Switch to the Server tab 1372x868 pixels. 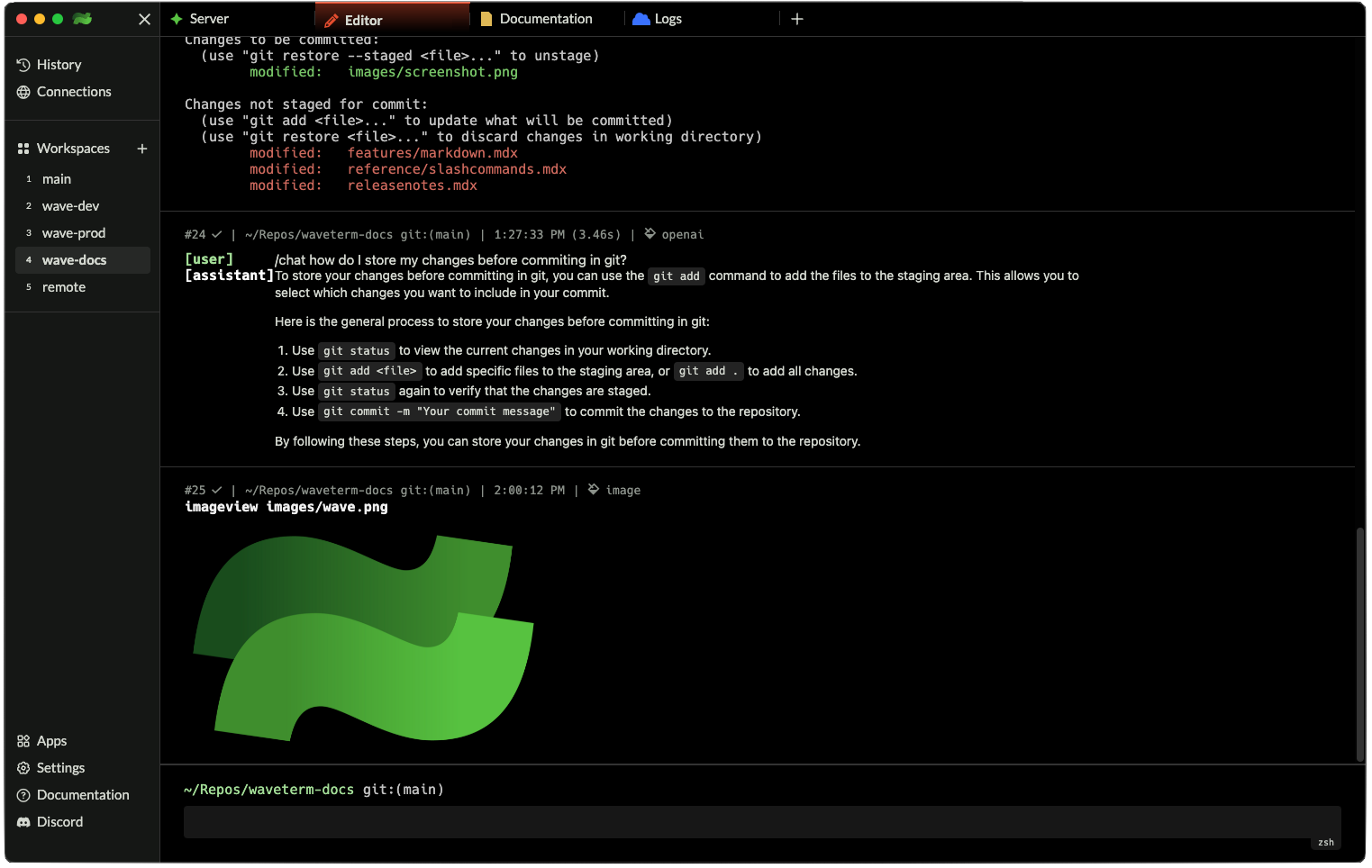238,19
